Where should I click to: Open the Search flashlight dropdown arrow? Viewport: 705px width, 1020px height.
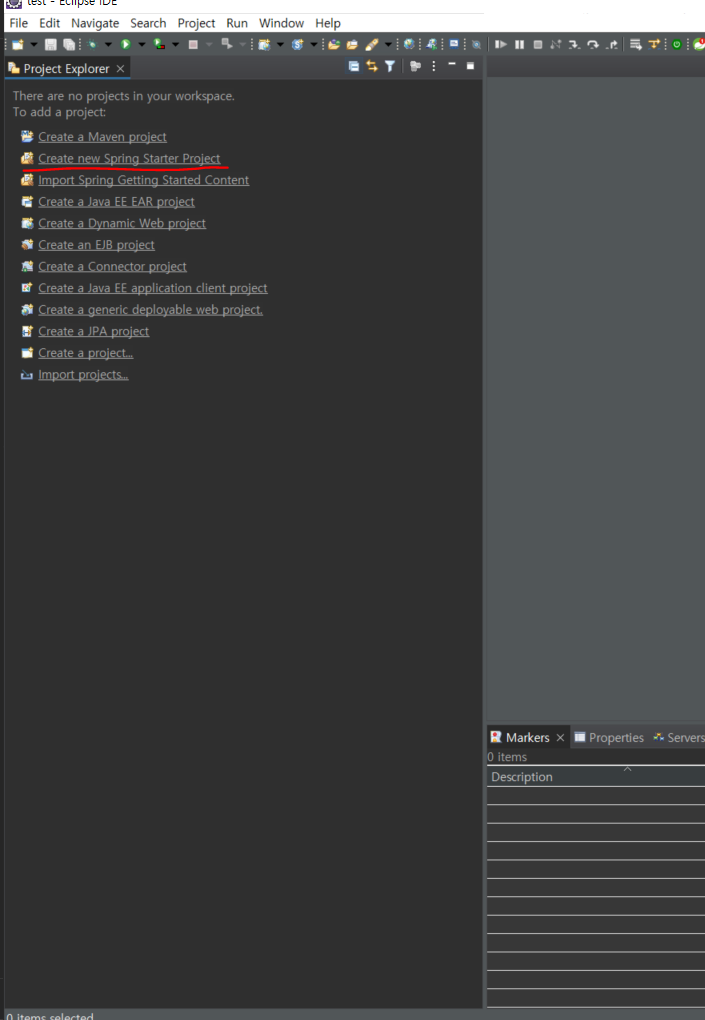pos(388,44)
